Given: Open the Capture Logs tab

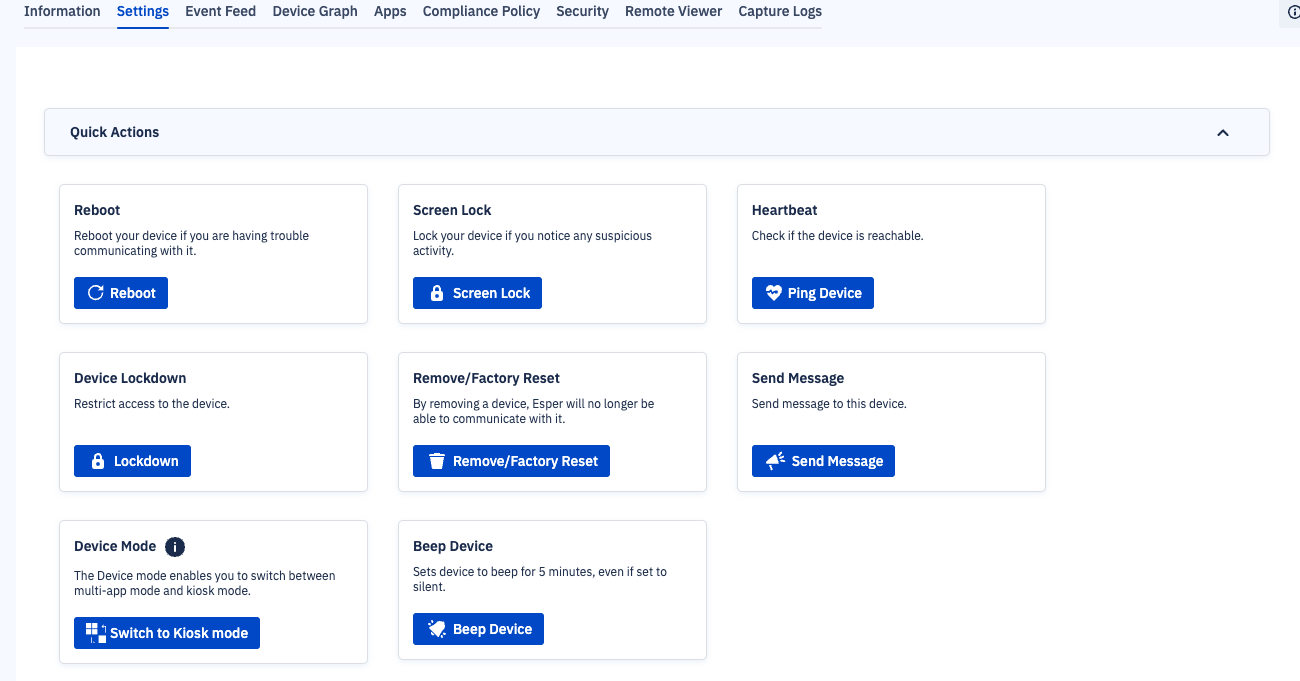Looking at the screenshot, I should point(780,11).
